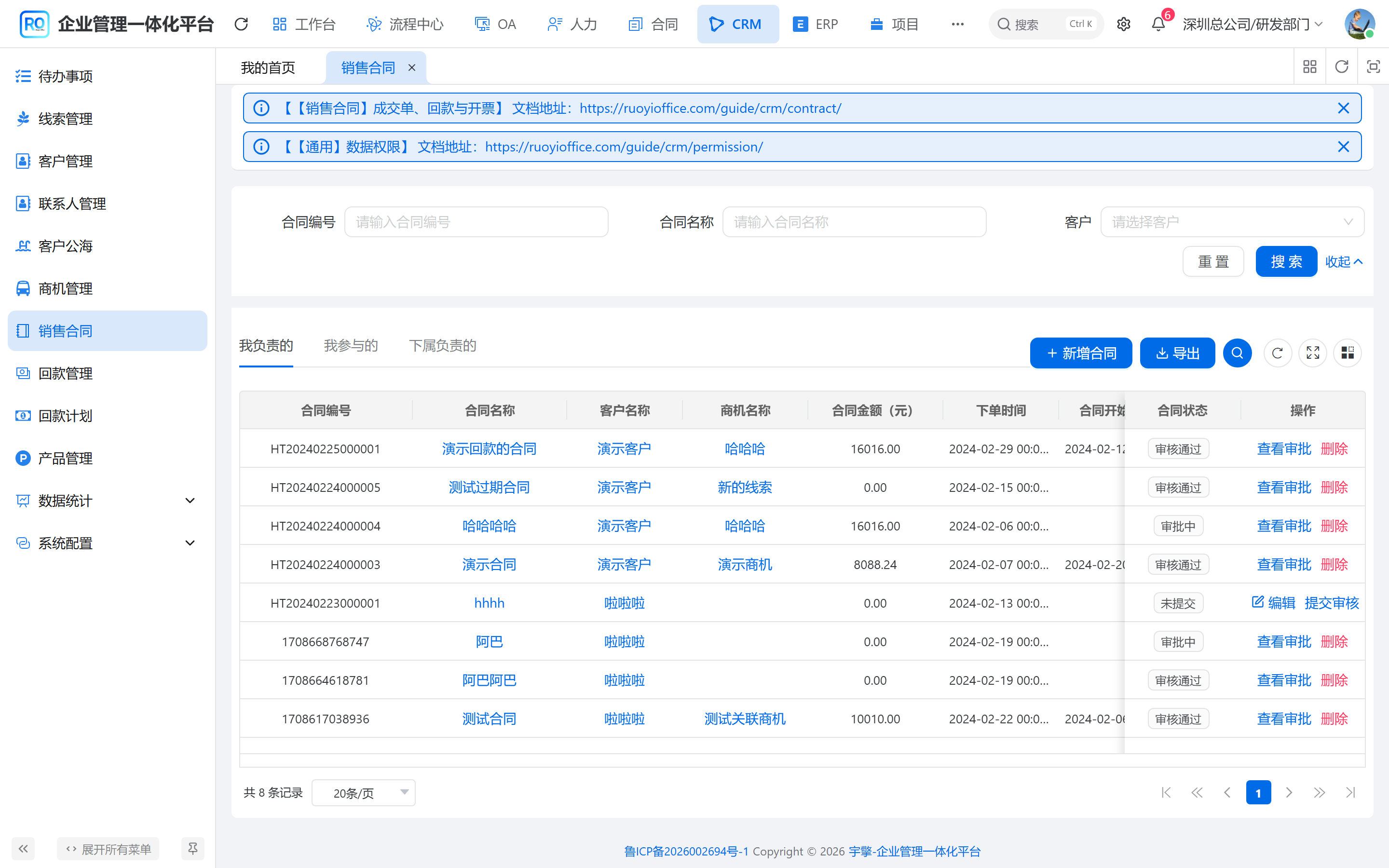Open 线索管理 in the sidebar

click(108, 119)
